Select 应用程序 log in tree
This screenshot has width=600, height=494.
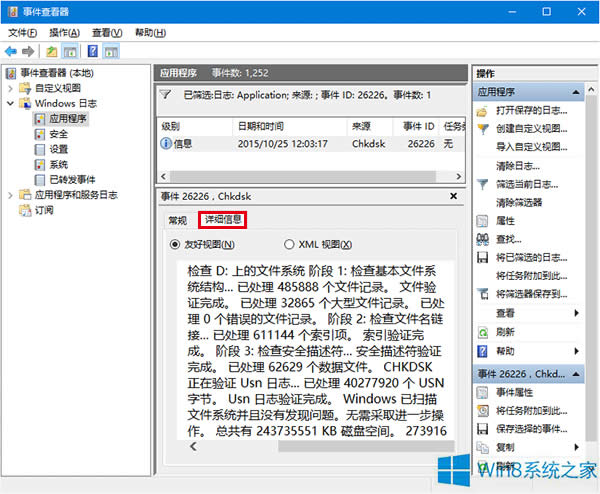point(68,119)
